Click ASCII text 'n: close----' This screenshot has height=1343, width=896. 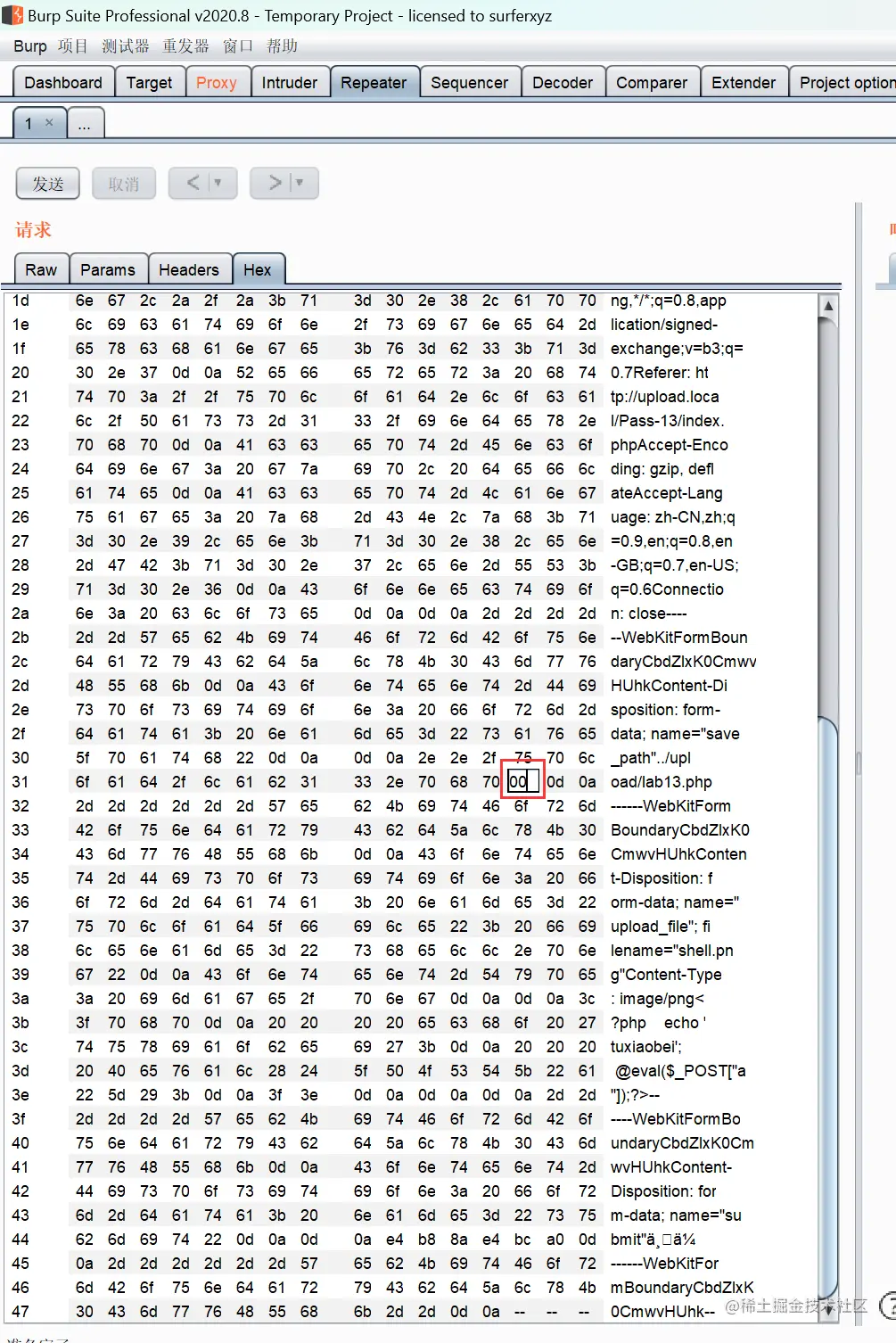pos(648,614)
